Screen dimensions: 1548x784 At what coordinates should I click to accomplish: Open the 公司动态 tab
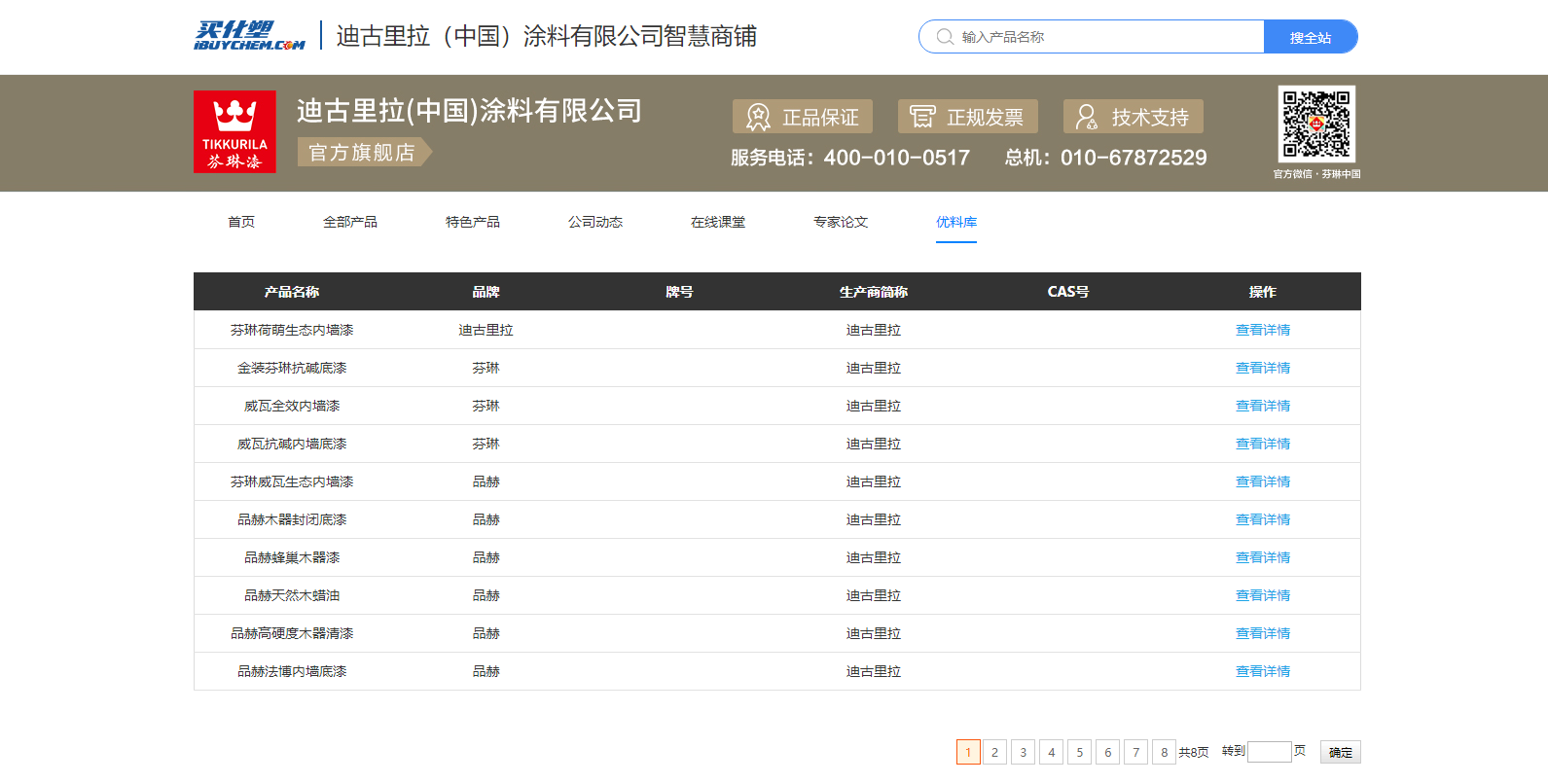coord(595,222)
